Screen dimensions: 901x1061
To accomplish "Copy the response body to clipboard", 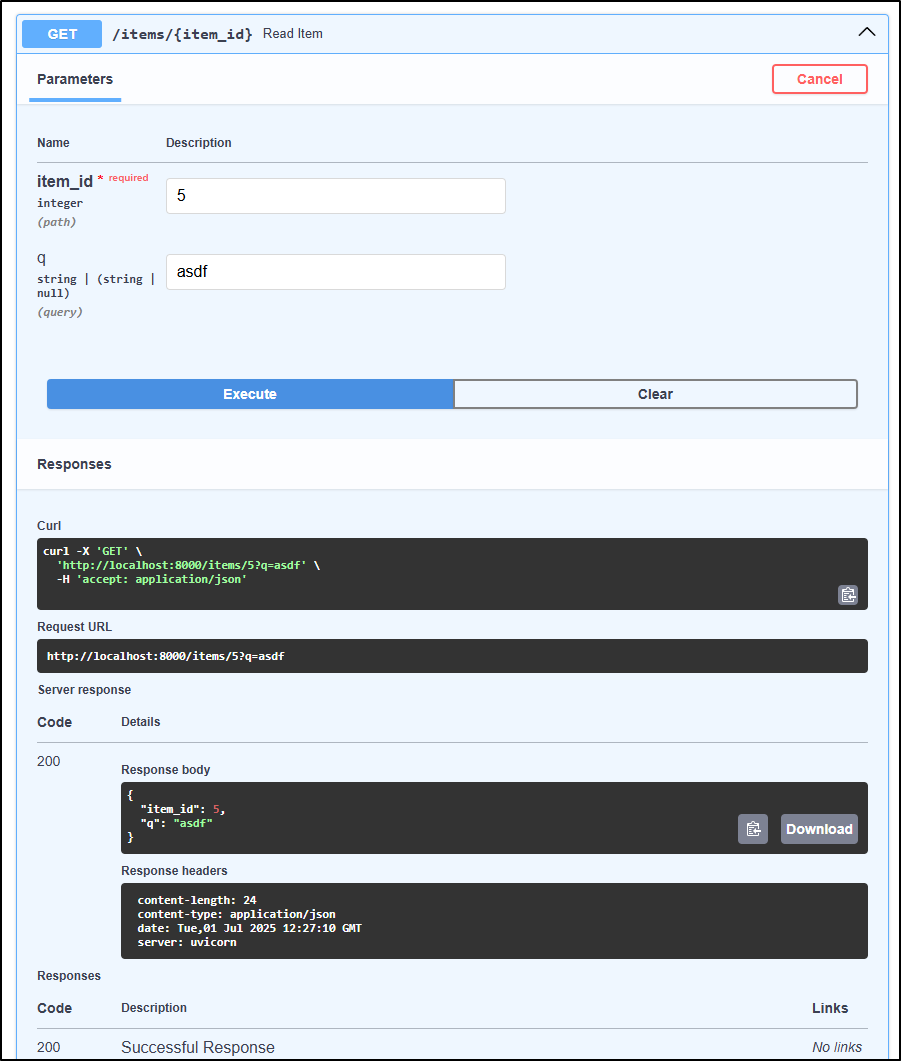I will (x=753, y=828).
